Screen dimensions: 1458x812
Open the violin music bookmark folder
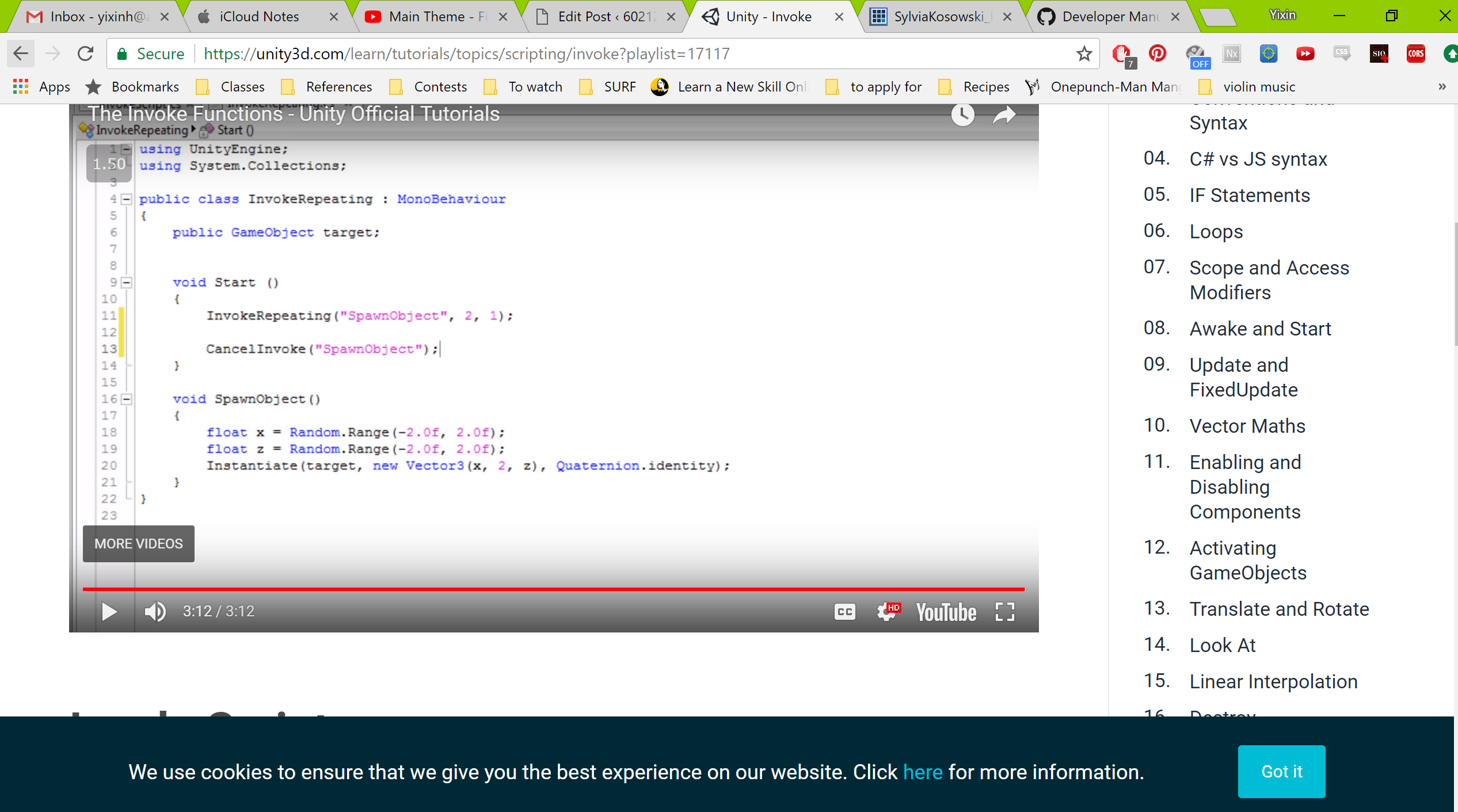tap(1247, 87)
